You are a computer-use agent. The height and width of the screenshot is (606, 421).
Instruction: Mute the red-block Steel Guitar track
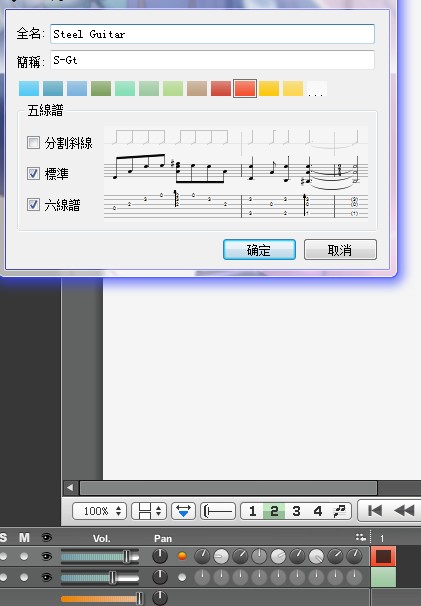24,557
